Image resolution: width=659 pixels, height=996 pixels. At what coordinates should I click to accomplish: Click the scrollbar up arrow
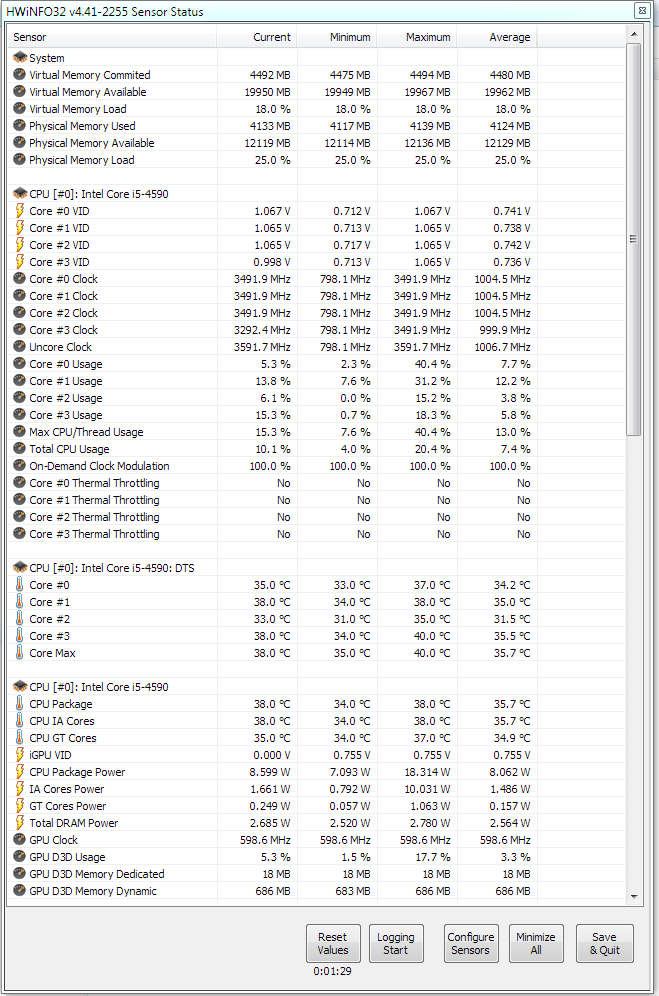click(x=634, y=34)
